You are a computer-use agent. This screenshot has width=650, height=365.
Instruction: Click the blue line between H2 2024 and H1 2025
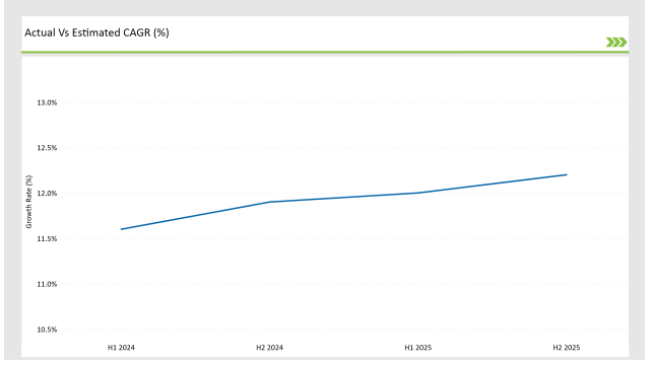344,197
